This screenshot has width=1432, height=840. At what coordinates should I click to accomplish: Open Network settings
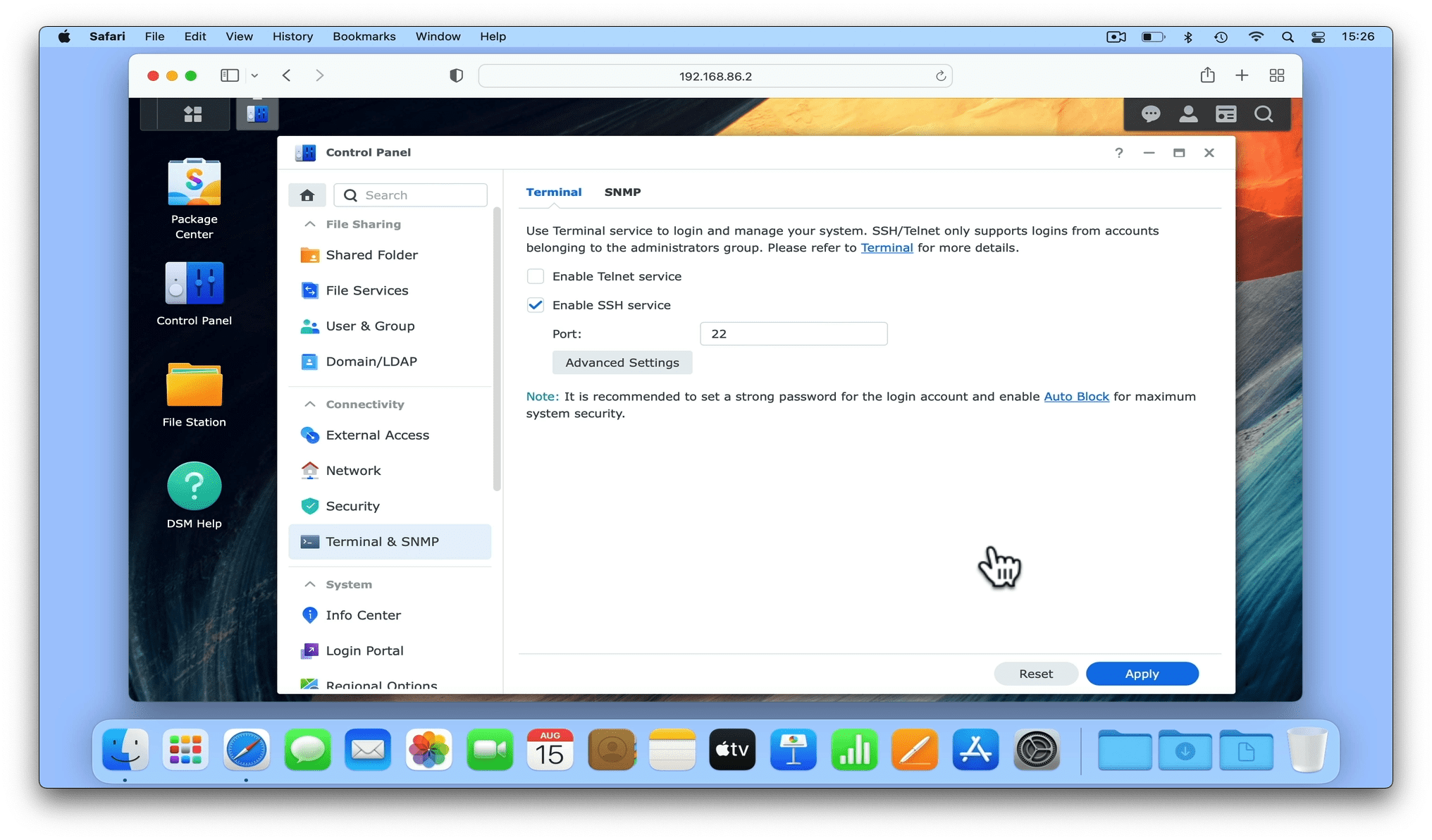pyautogui.click(x=390, y=471)
